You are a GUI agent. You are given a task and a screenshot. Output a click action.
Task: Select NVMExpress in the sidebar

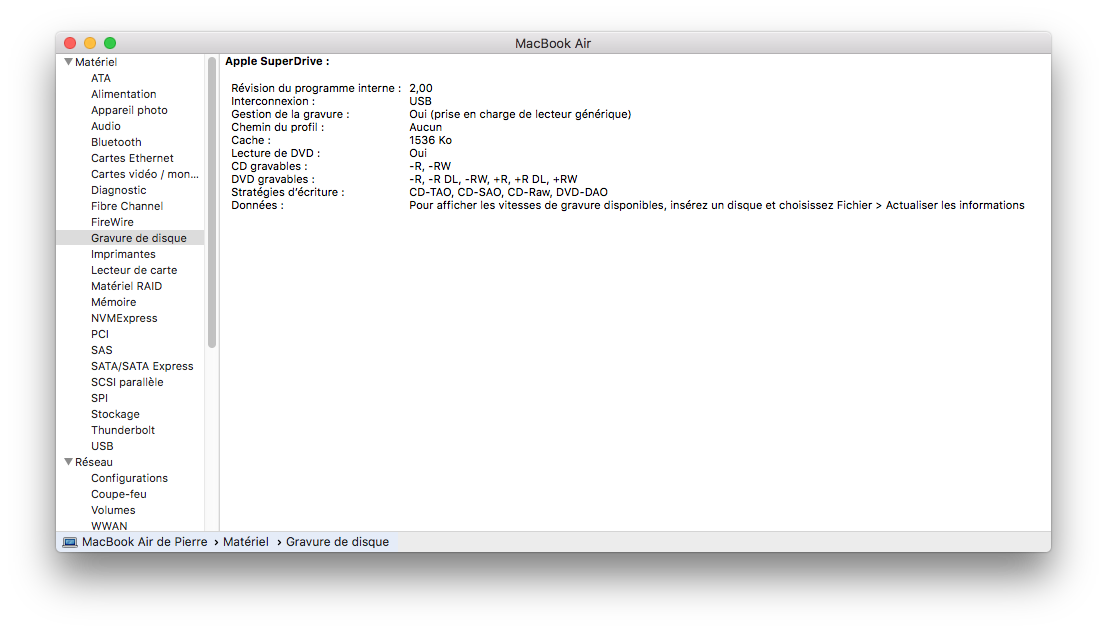124,318
